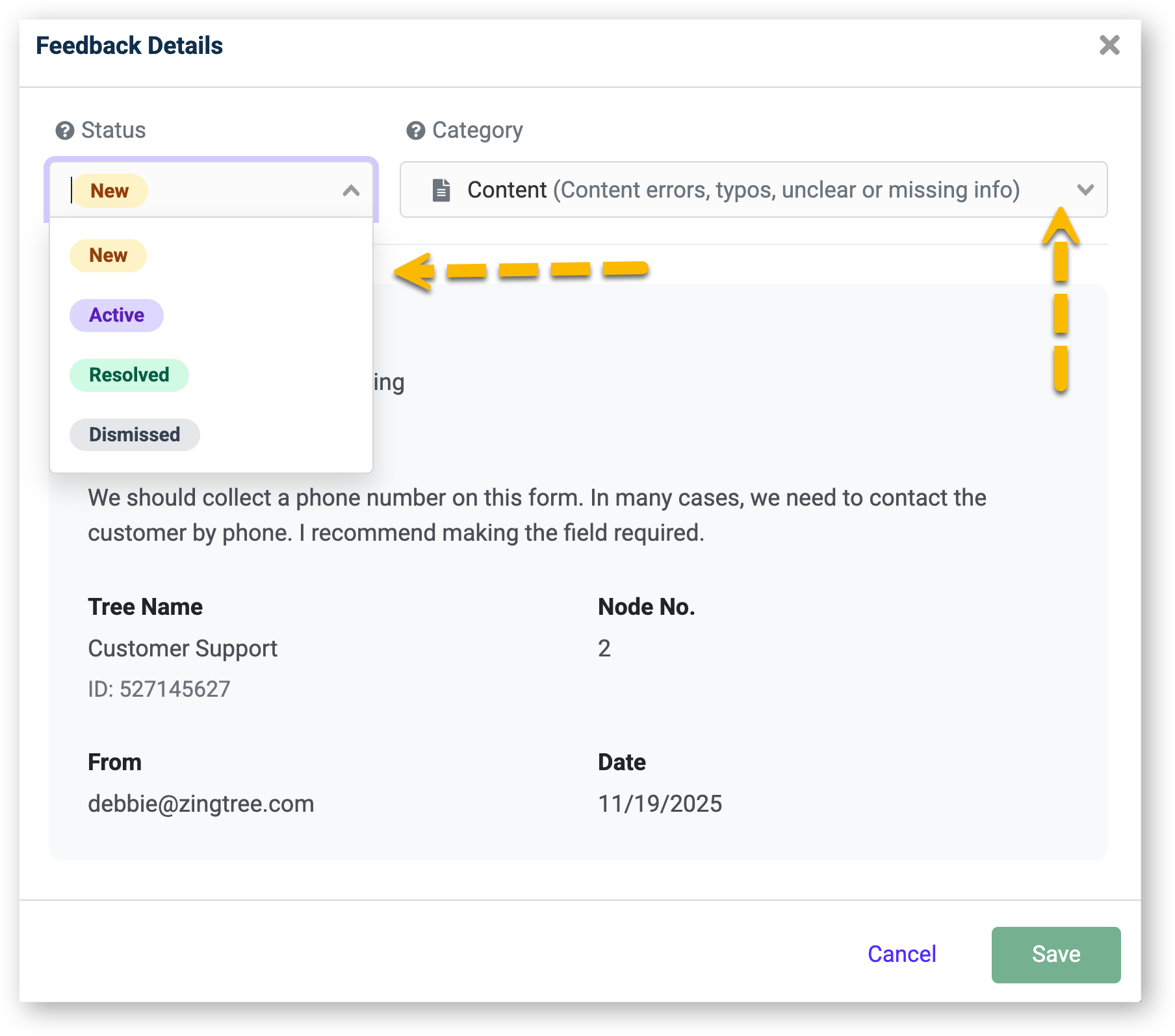Click the Feedback Details title
Viewport: 1175px width, 1036px height.
[x=129, y=45]
